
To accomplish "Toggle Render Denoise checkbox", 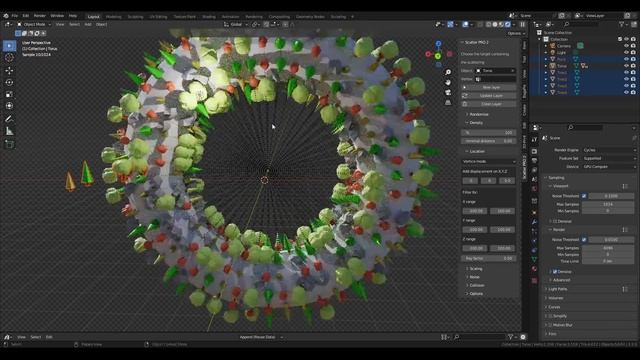I will tap(555, 272).
